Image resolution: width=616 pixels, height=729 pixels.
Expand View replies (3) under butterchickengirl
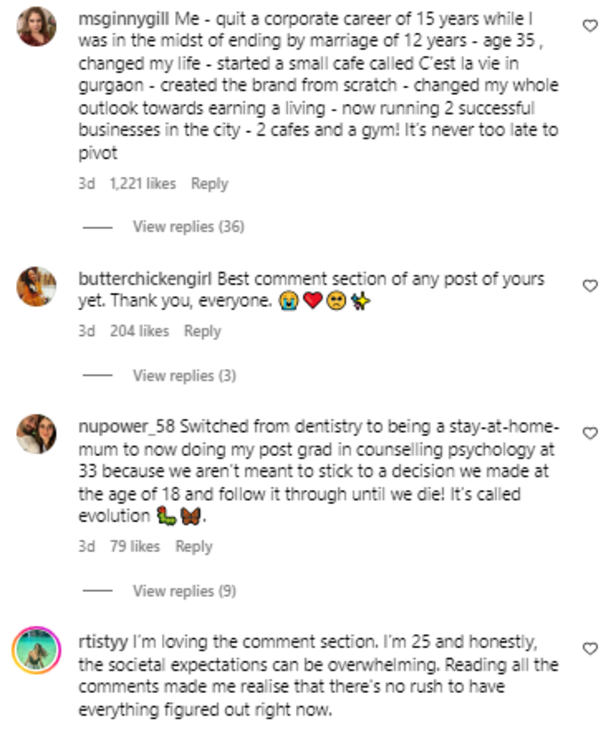point(184,375)
